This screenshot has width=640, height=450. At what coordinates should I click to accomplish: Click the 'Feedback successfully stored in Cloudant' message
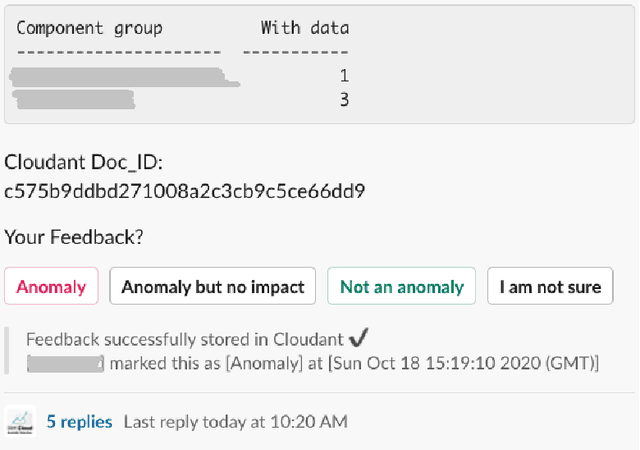pyautogui.click(x=183, y=340)
